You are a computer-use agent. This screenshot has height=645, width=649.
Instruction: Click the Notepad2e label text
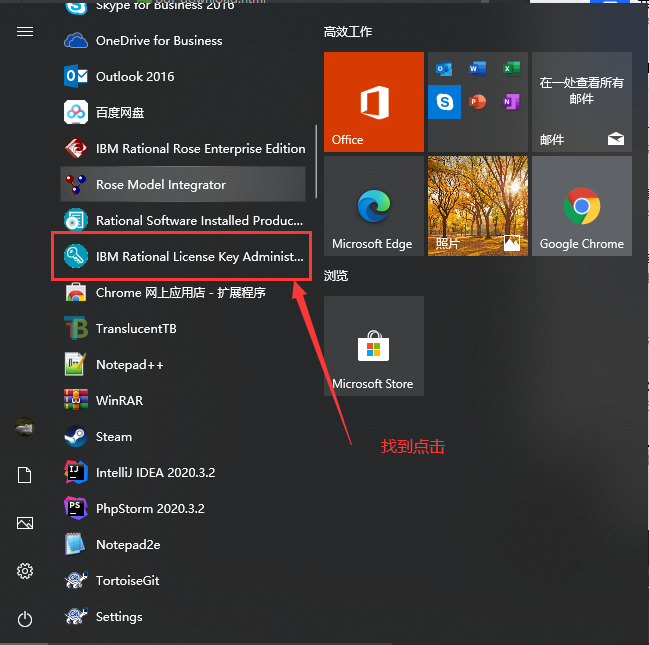(x=128, y=544)
